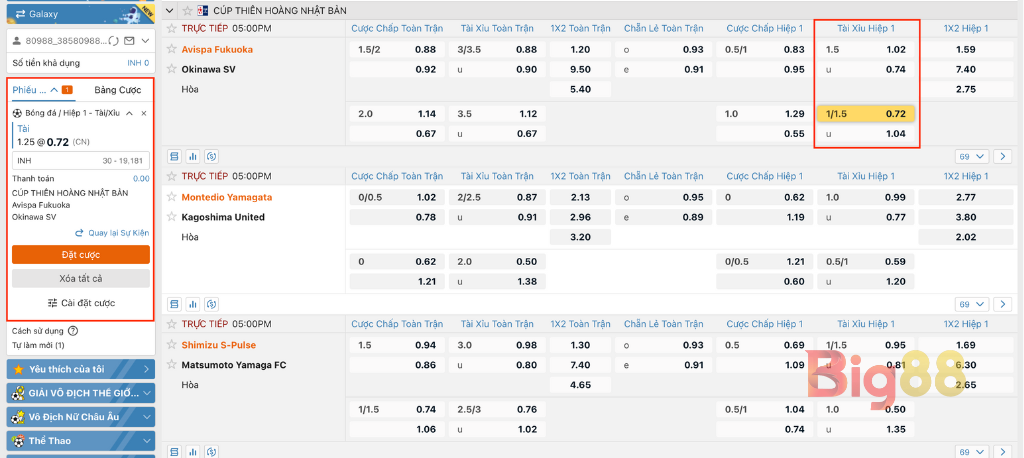Toggle favorite star for Montedio Yamagata
The height and width of the screenshot is (458, 1024).
(x=172, y=197)
